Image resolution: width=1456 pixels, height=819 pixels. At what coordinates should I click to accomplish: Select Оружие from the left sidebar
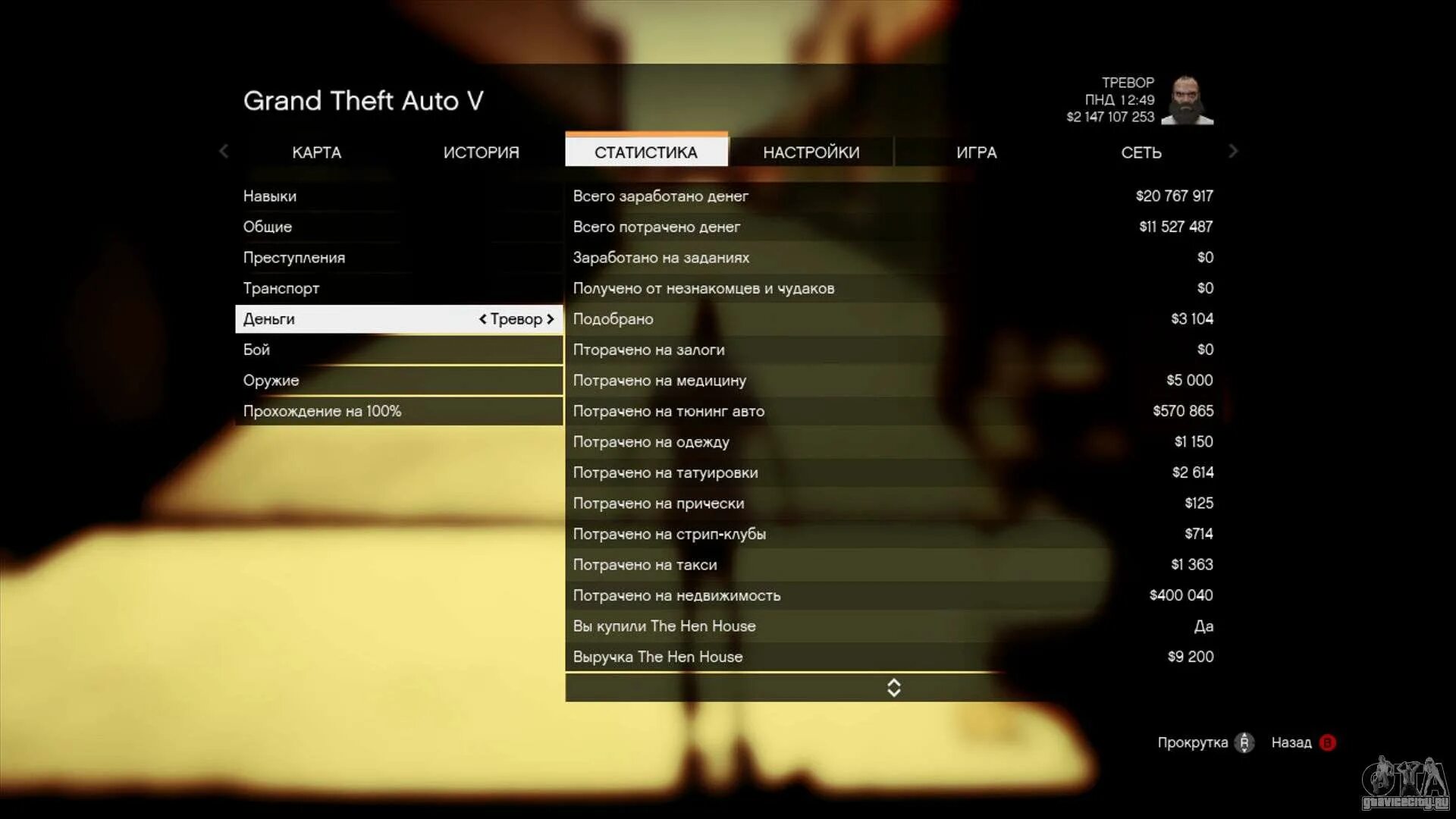point(271,380)
